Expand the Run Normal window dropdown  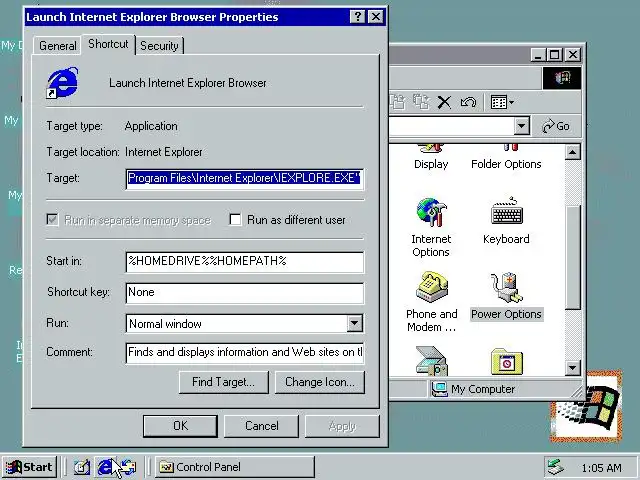point(354,324)
